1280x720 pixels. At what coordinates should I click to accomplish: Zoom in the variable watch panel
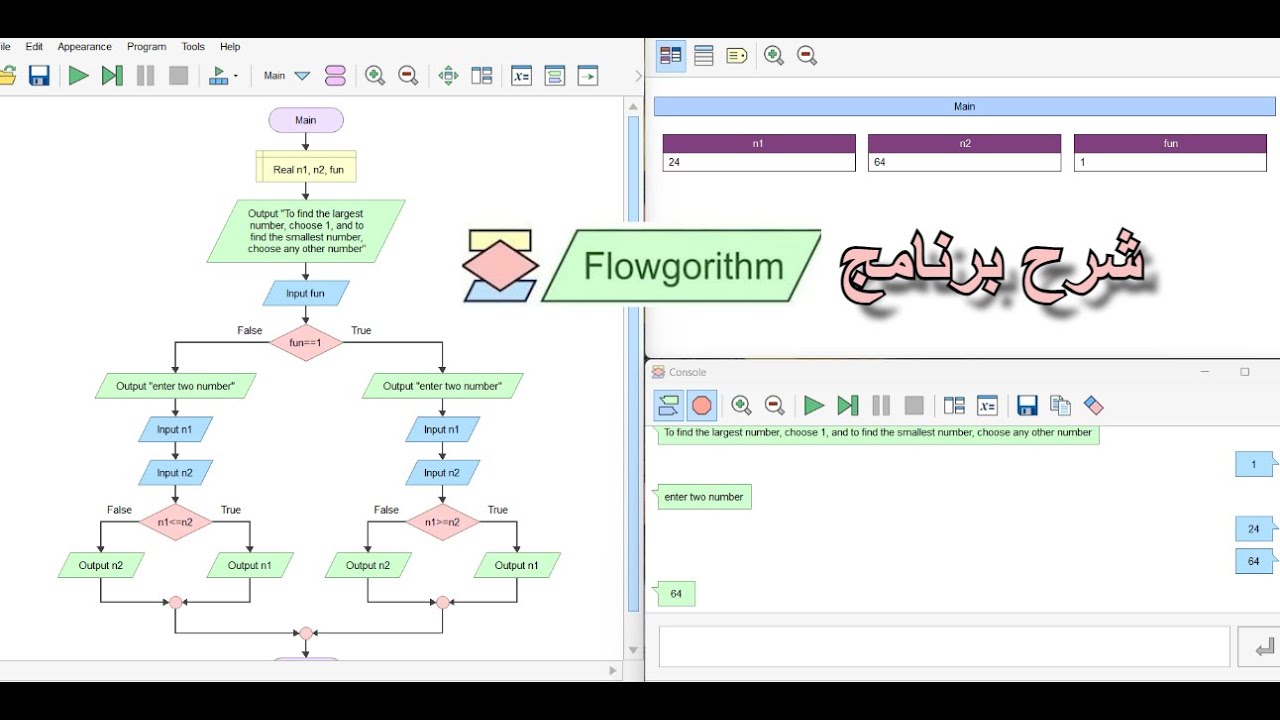pos(774,56)
